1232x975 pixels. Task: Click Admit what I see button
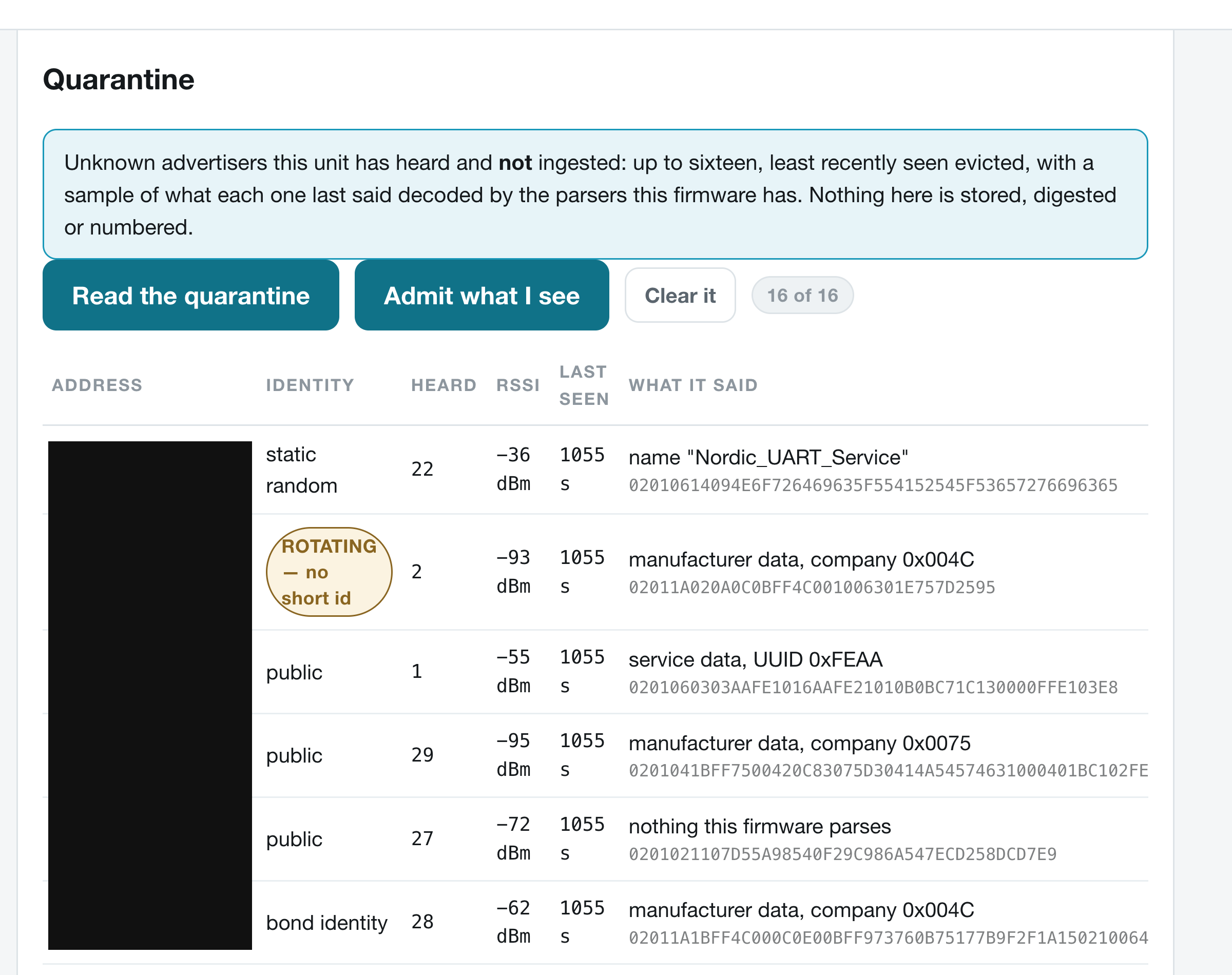pos(482,295)
